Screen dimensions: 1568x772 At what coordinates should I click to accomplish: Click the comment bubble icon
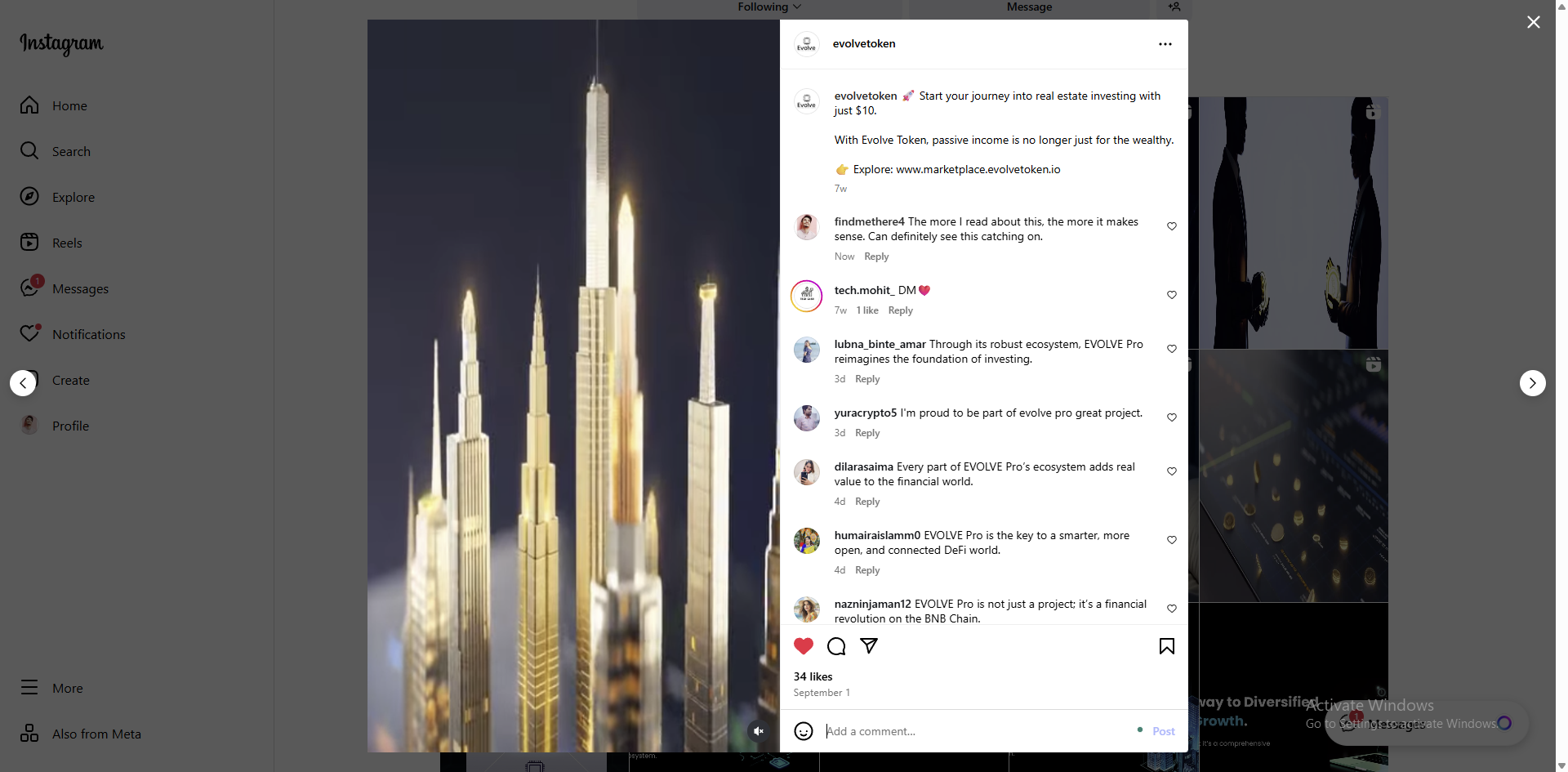pyautogui.click(x=836, y=646)
